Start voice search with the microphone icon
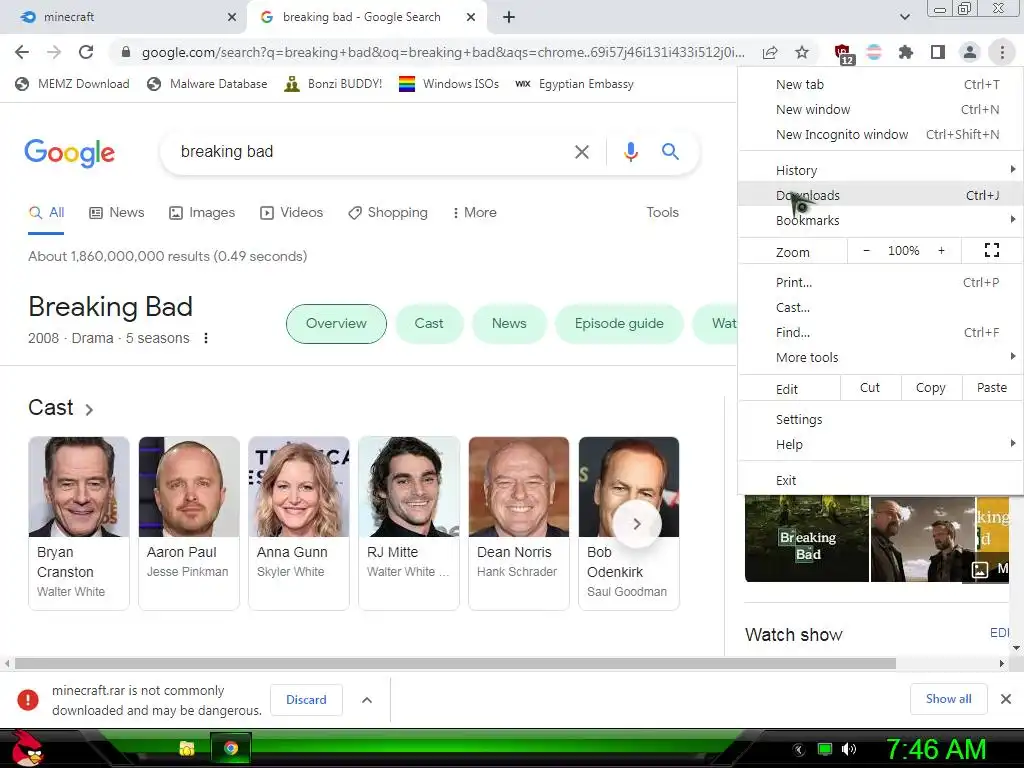Viewport: 1024px width, 768px height. tap(630, 152)
